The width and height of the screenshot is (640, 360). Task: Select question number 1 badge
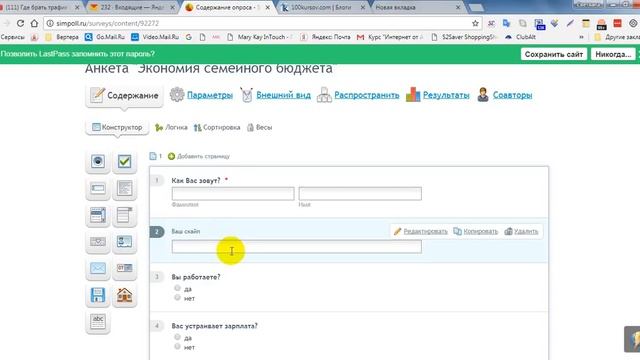(x=157, y=180)
